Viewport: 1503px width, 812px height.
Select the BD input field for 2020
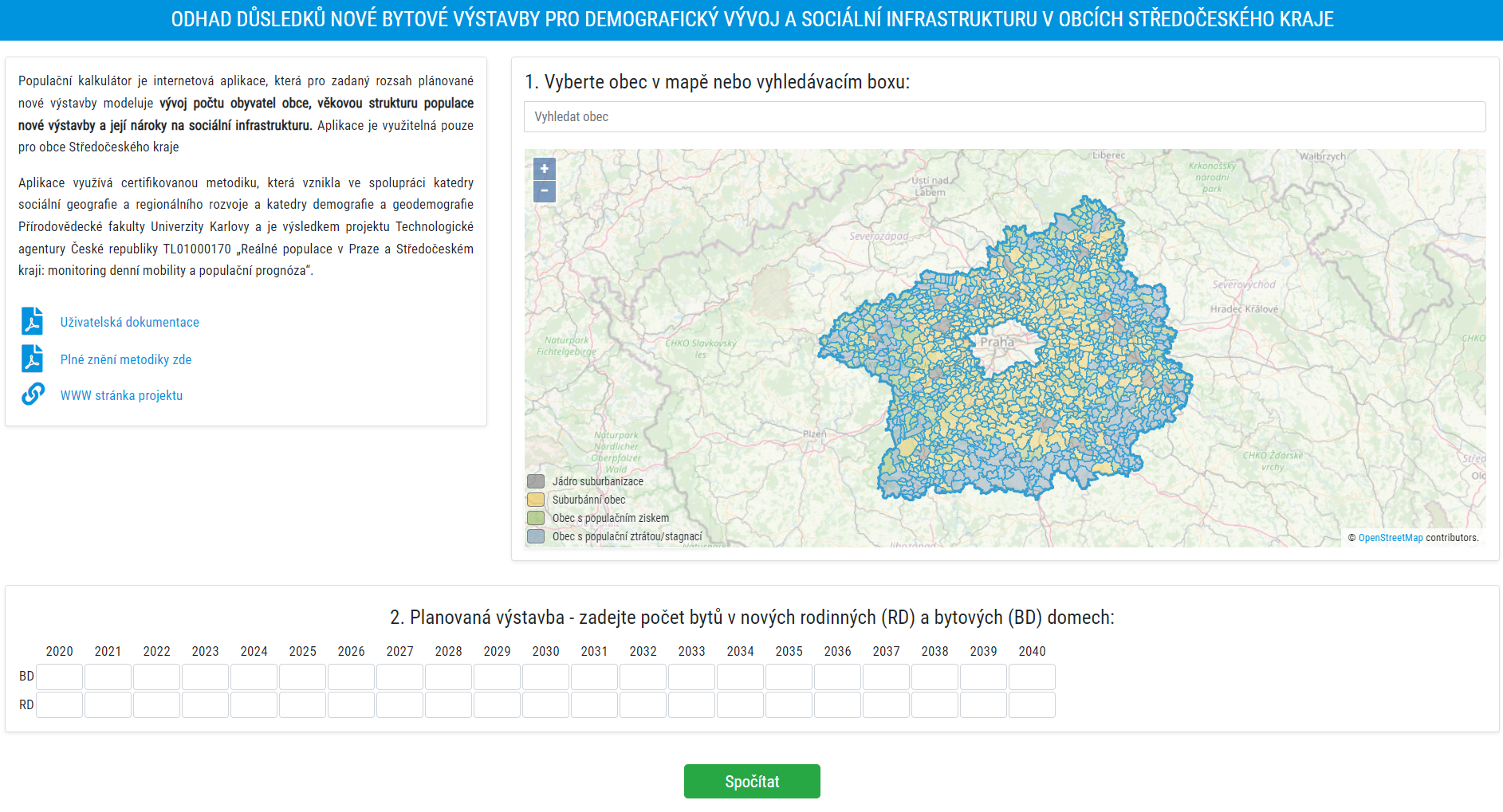tap(60, 677)
